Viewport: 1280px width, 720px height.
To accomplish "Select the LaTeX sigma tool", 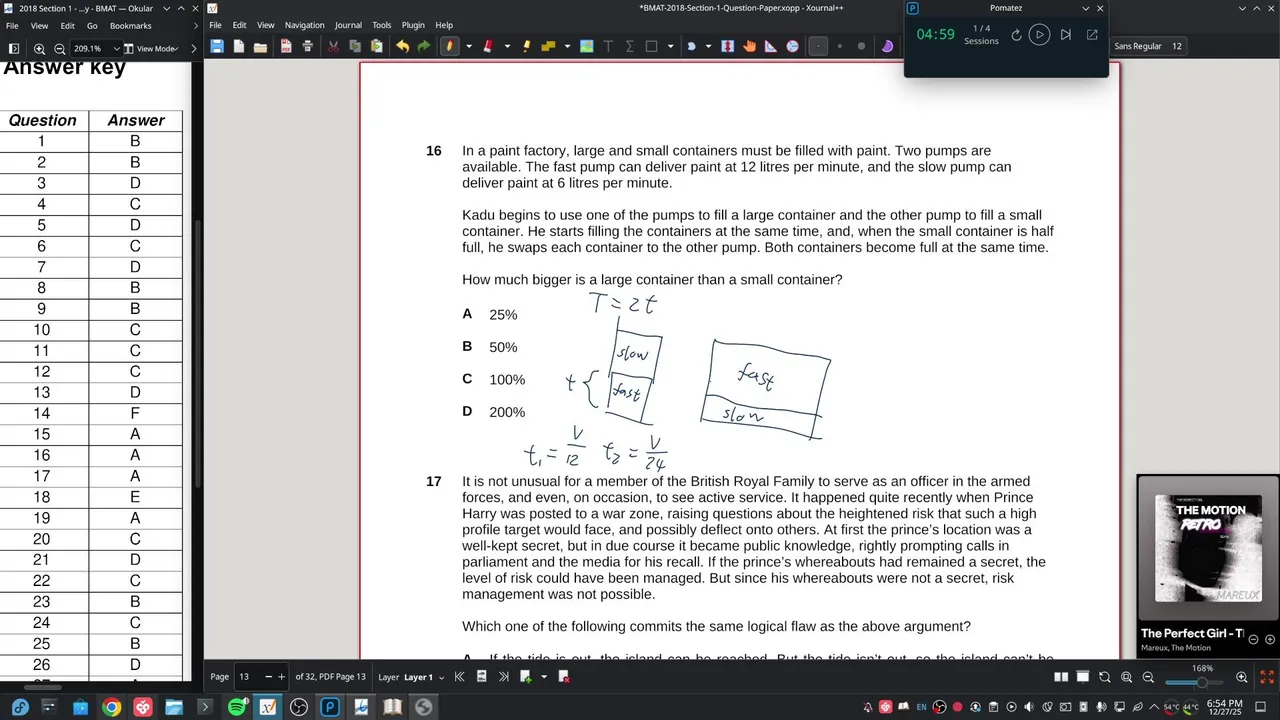I will click(x=630, y=46).
